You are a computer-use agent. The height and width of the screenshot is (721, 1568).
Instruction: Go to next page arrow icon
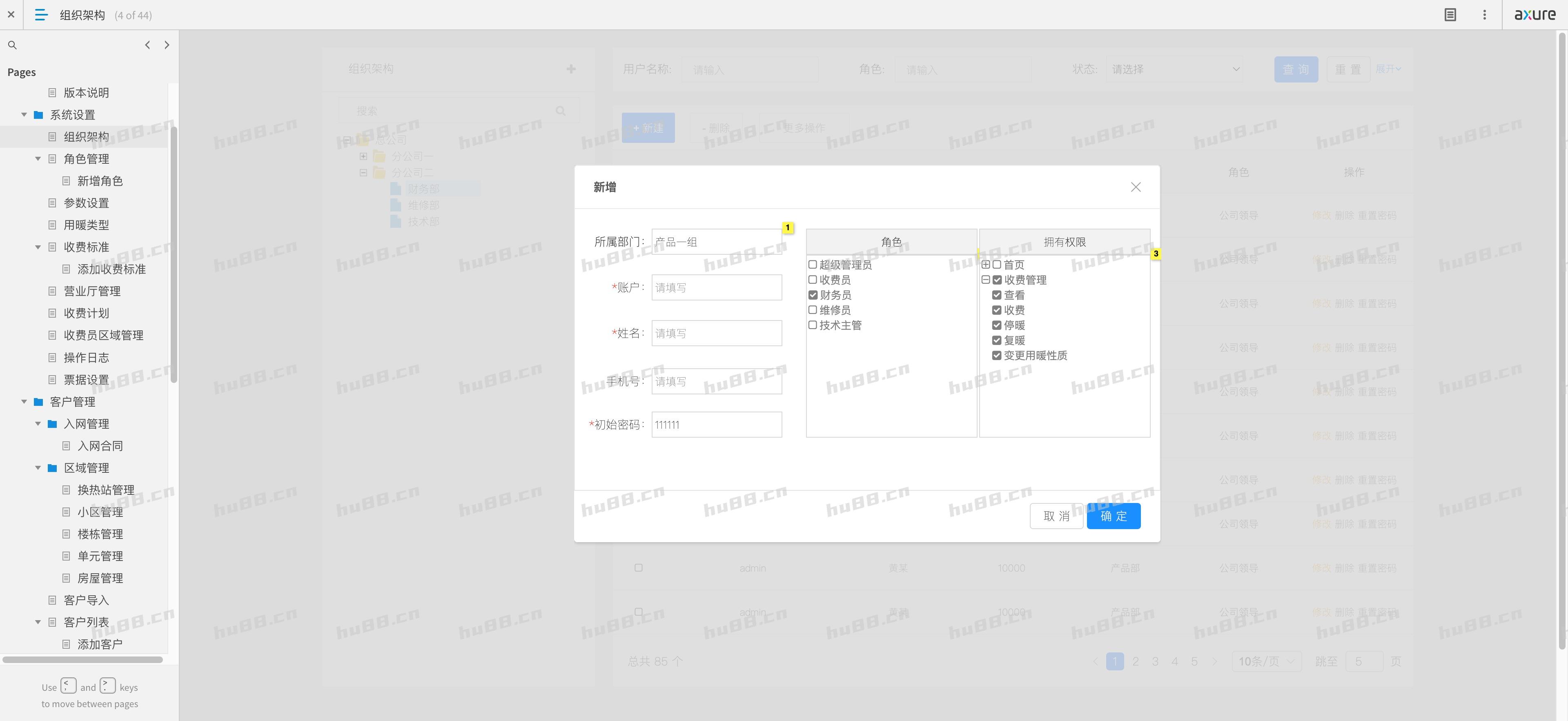[x=167, y=45]
